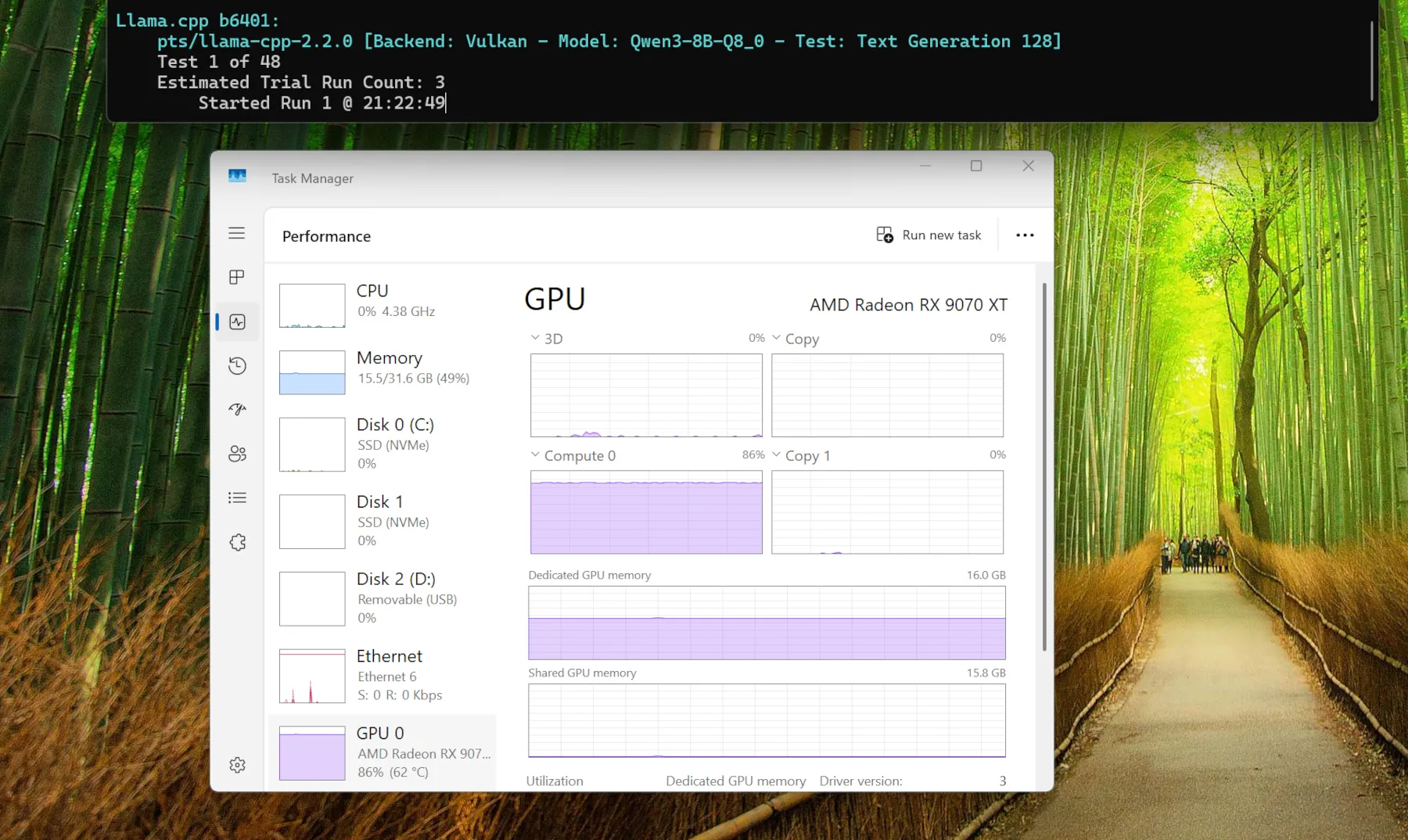The height and width of the screenshot is (840, 1408).
Task: Open the App history page icon
Action: click(236, 366)
